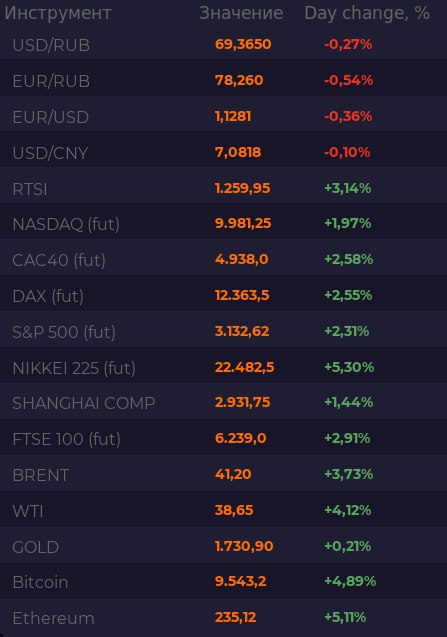Select the BRENT oil row

224,473
